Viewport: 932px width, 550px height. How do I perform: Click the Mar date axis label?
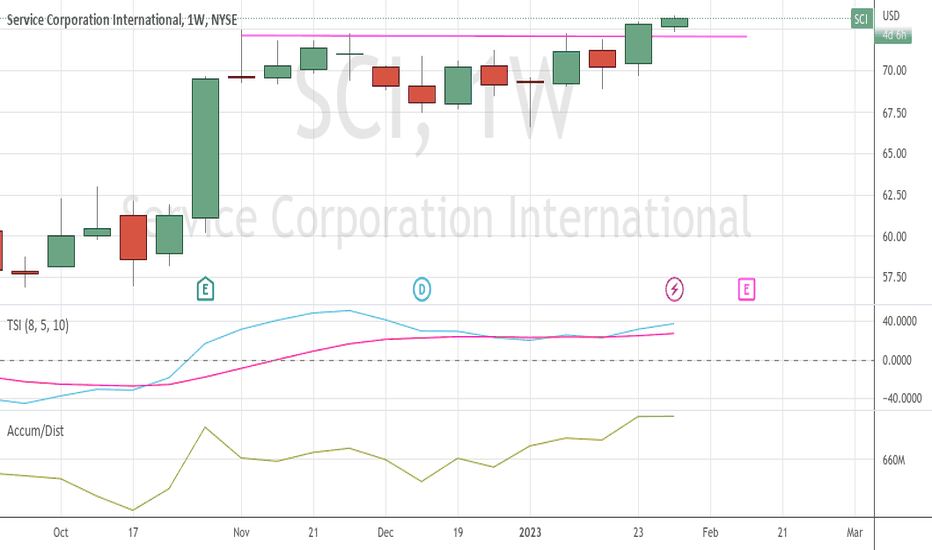coord(854,532)
